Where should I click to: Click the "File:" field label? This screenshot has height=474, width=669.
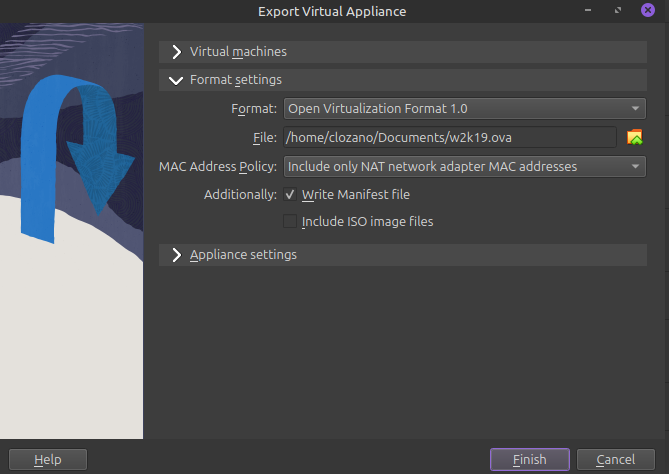pyautogui.click(x=264, y=137)
